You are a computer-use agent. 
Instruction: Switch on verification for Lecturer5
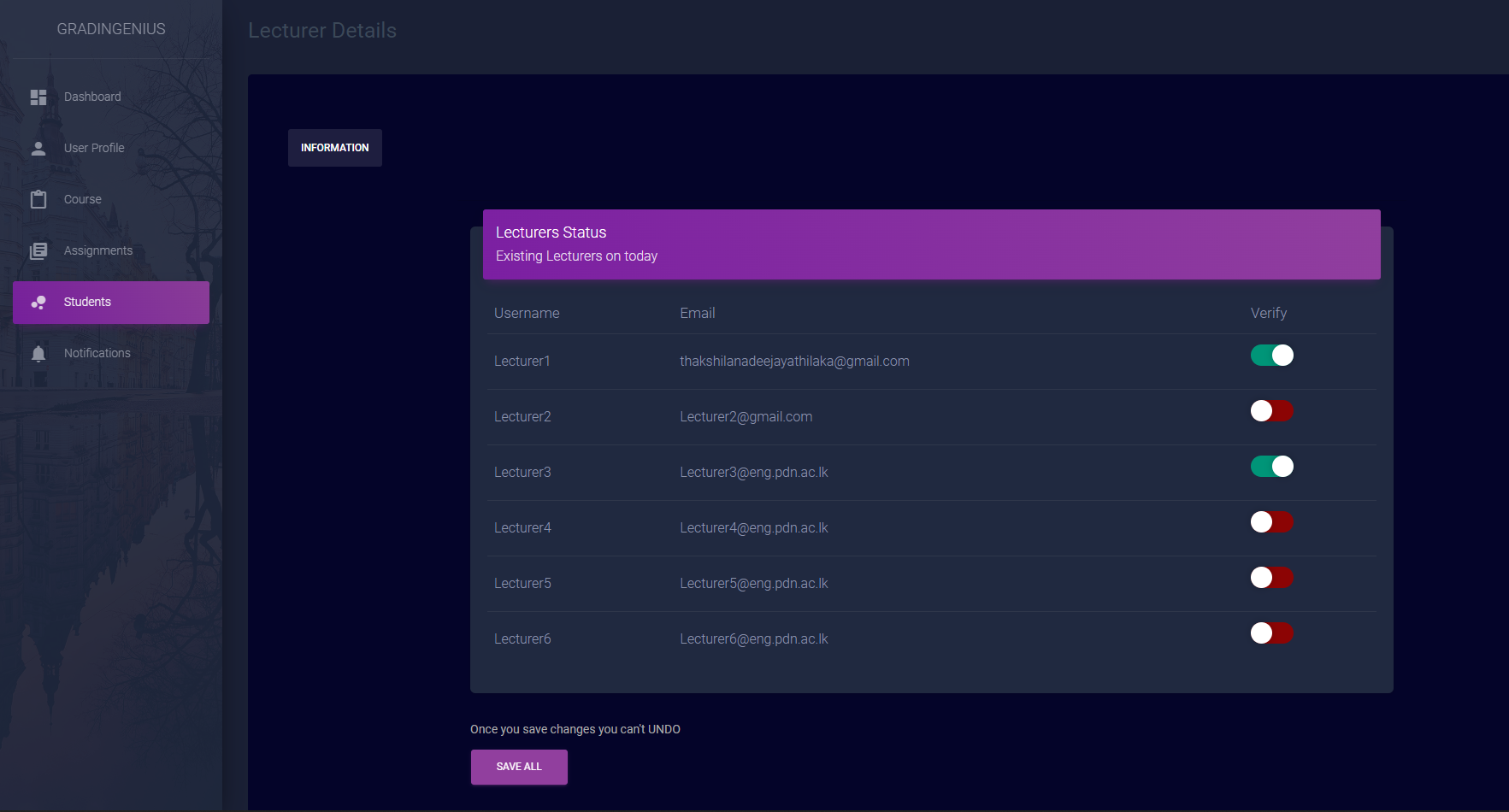1272,578
